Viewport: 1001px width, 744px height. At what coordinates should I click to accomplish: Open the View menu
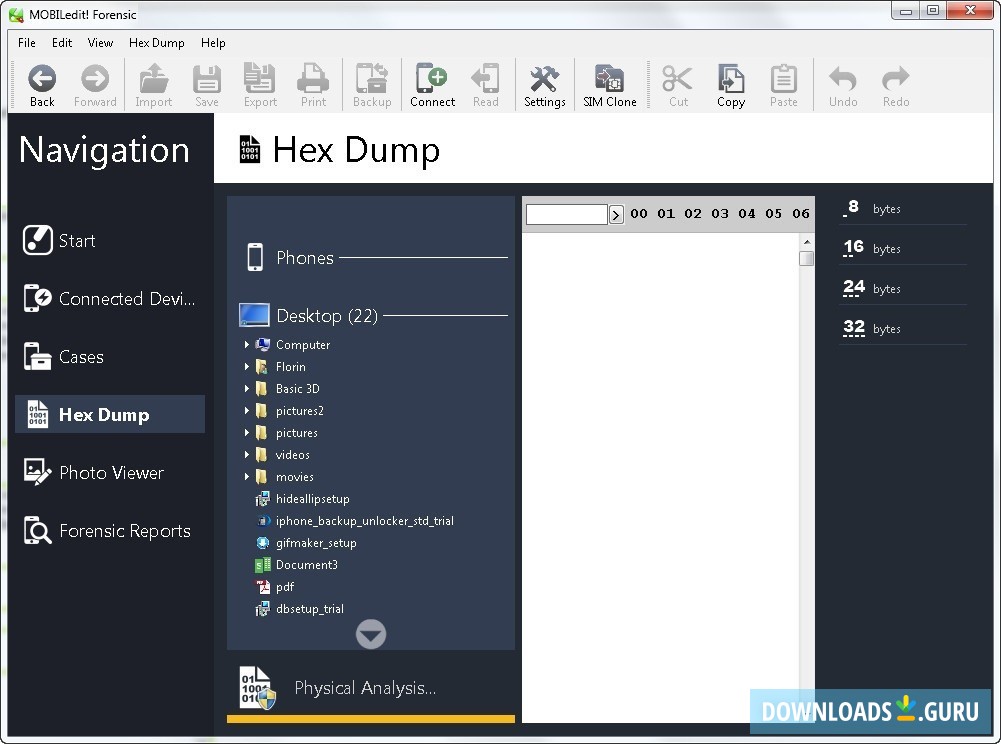tap(100, 43)
